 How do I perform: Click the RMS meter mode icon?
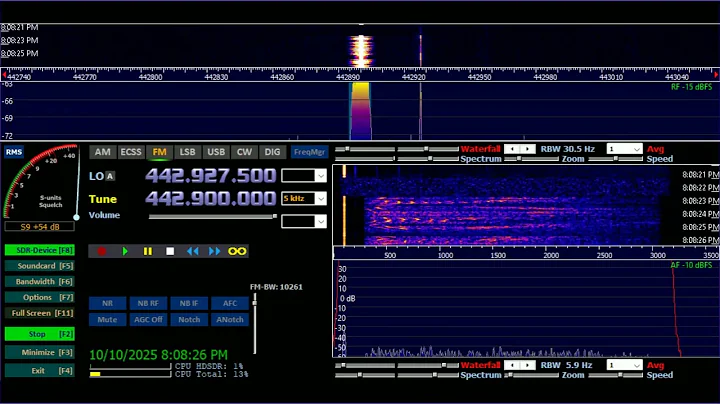click(14, 152)
